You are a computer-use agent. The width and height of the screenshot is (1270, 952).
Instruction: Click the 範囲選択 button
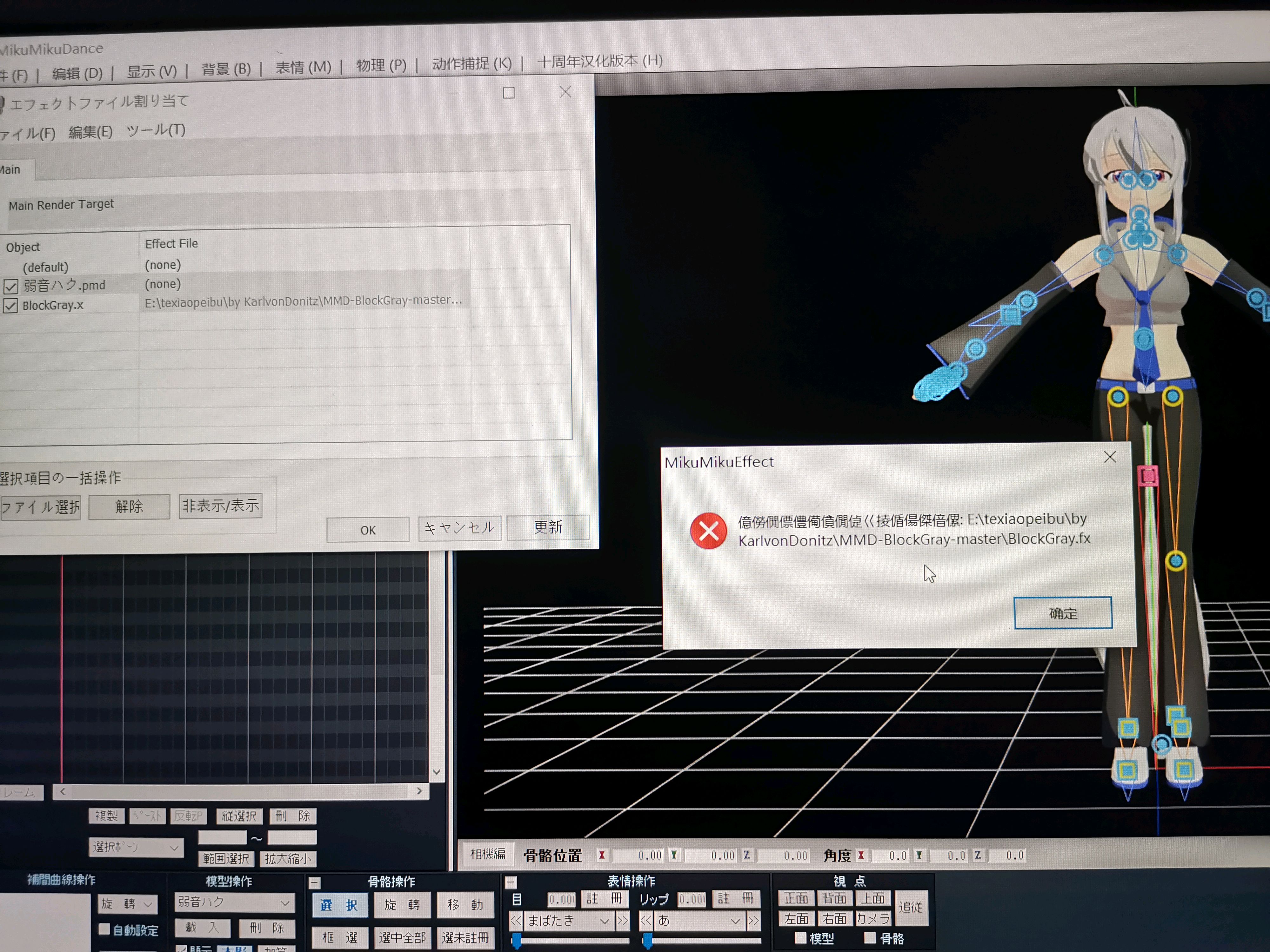click(226, 858)
